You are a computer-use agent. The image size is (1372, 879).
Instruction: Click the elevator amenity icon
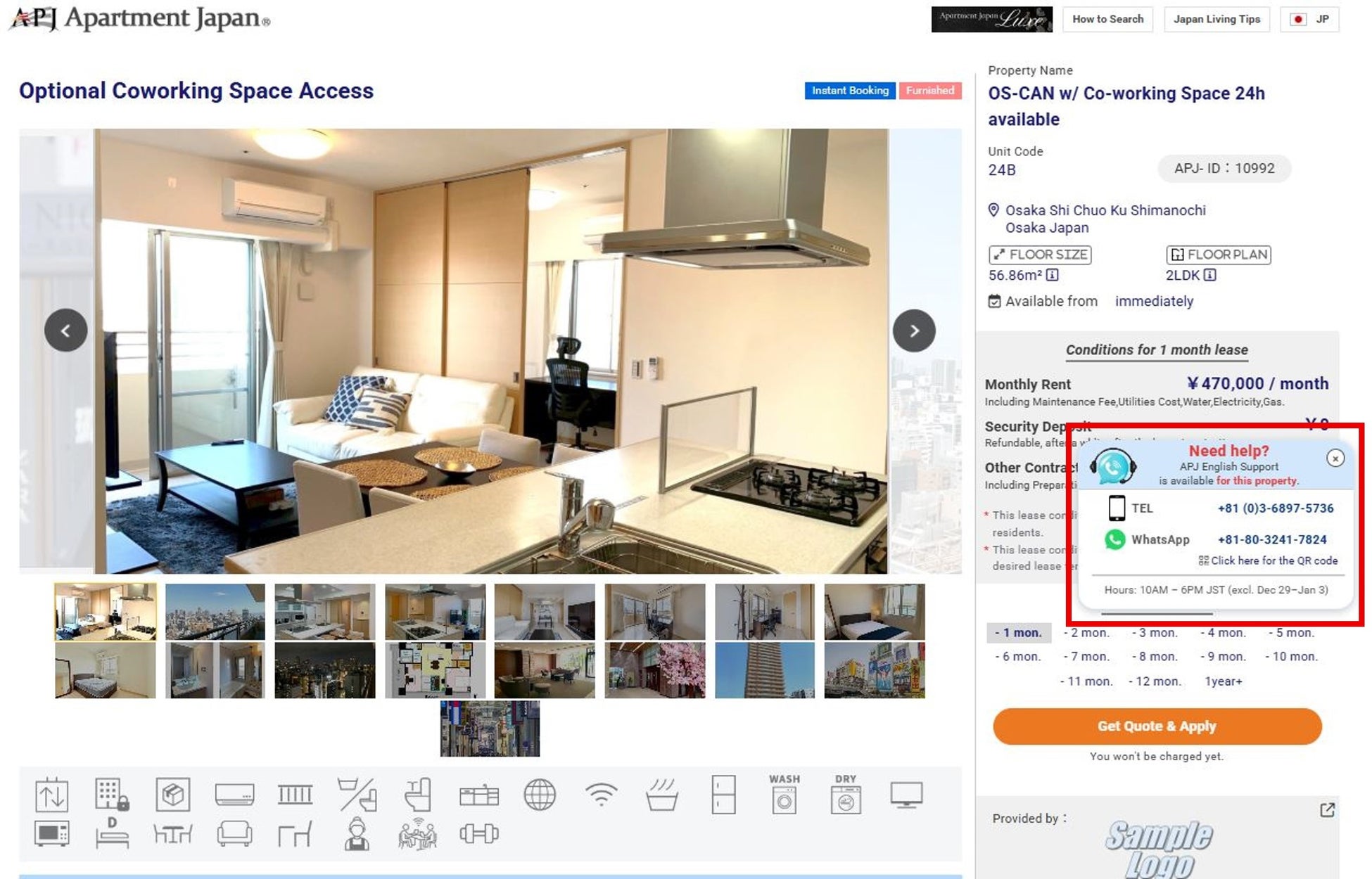click(51, 795)
